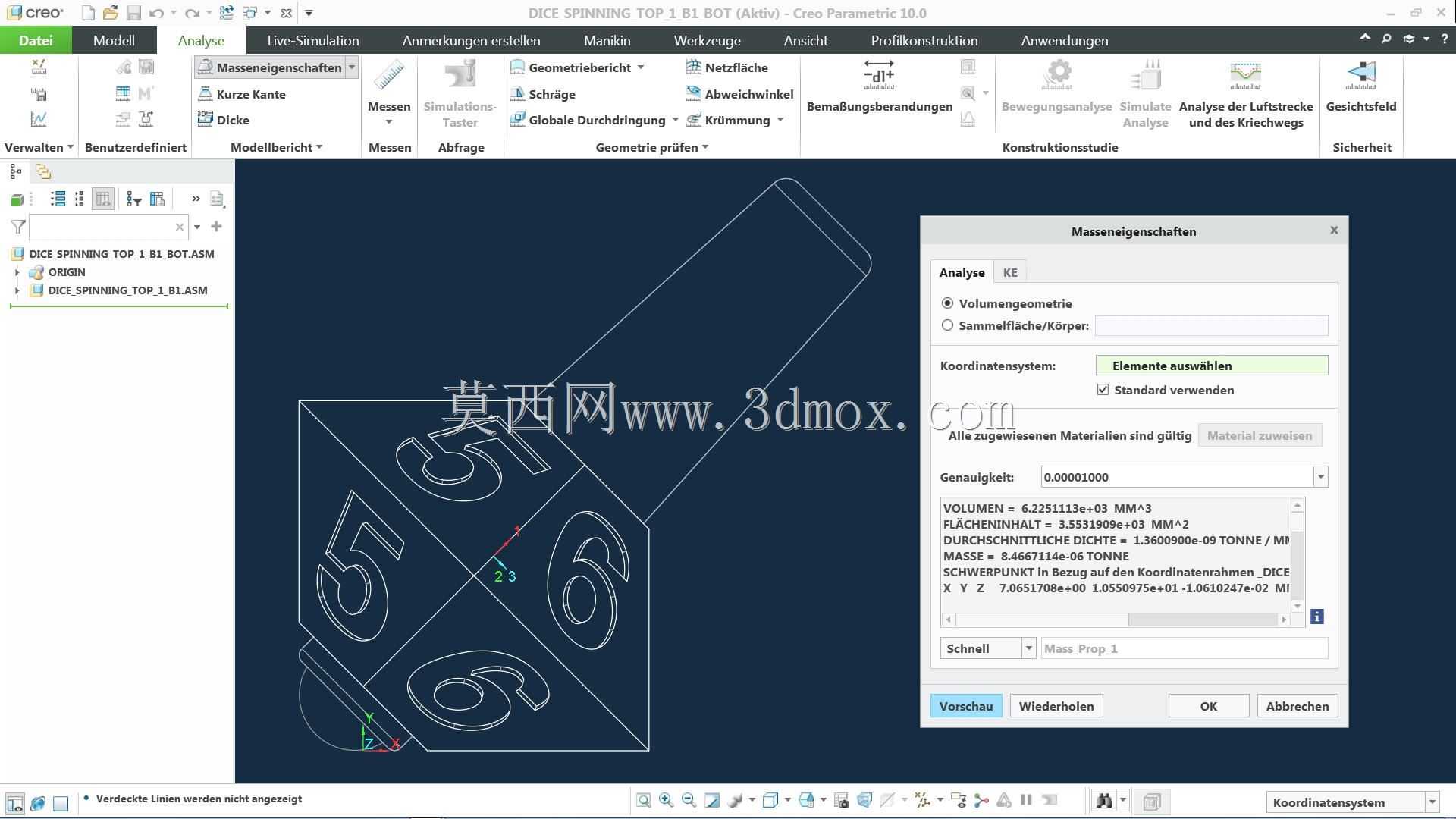Expand the Geometriebericht dropdown
This screenshot has width=1456, height=819.
641,67
